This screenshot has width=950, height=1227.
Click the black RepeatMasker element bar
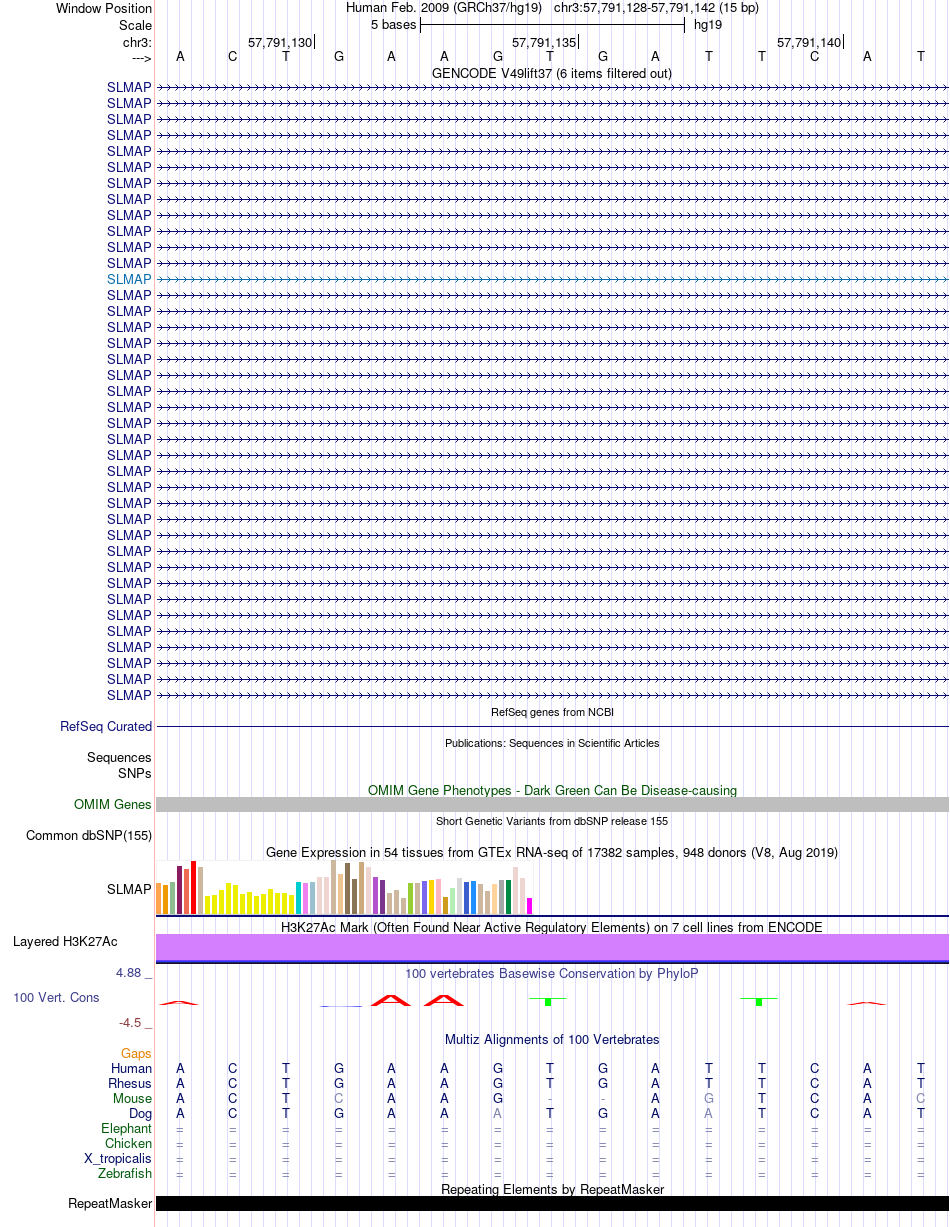pyautogui.click(x=552, y=1204)
